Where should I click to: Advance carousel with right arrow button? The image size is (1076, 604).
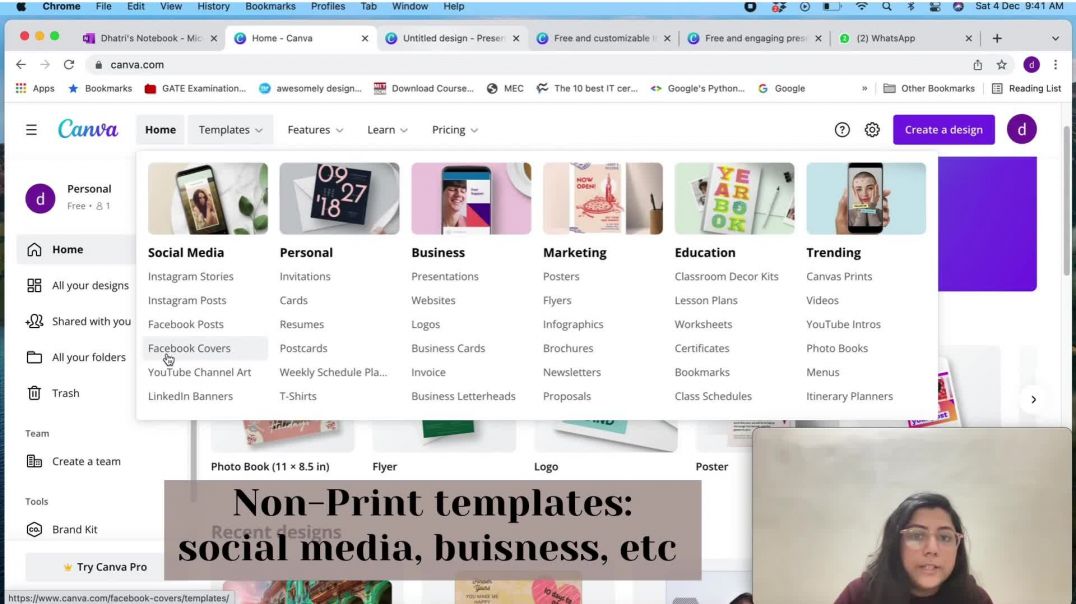click(x=1033, y=399)
